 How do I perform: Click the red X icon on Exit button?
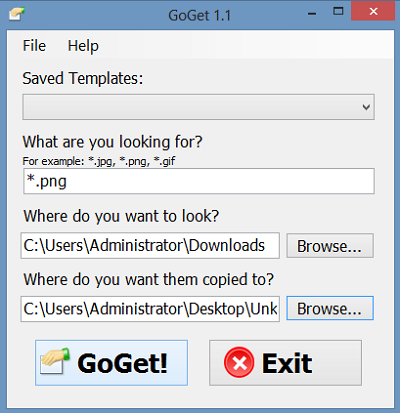coord(239,362)
